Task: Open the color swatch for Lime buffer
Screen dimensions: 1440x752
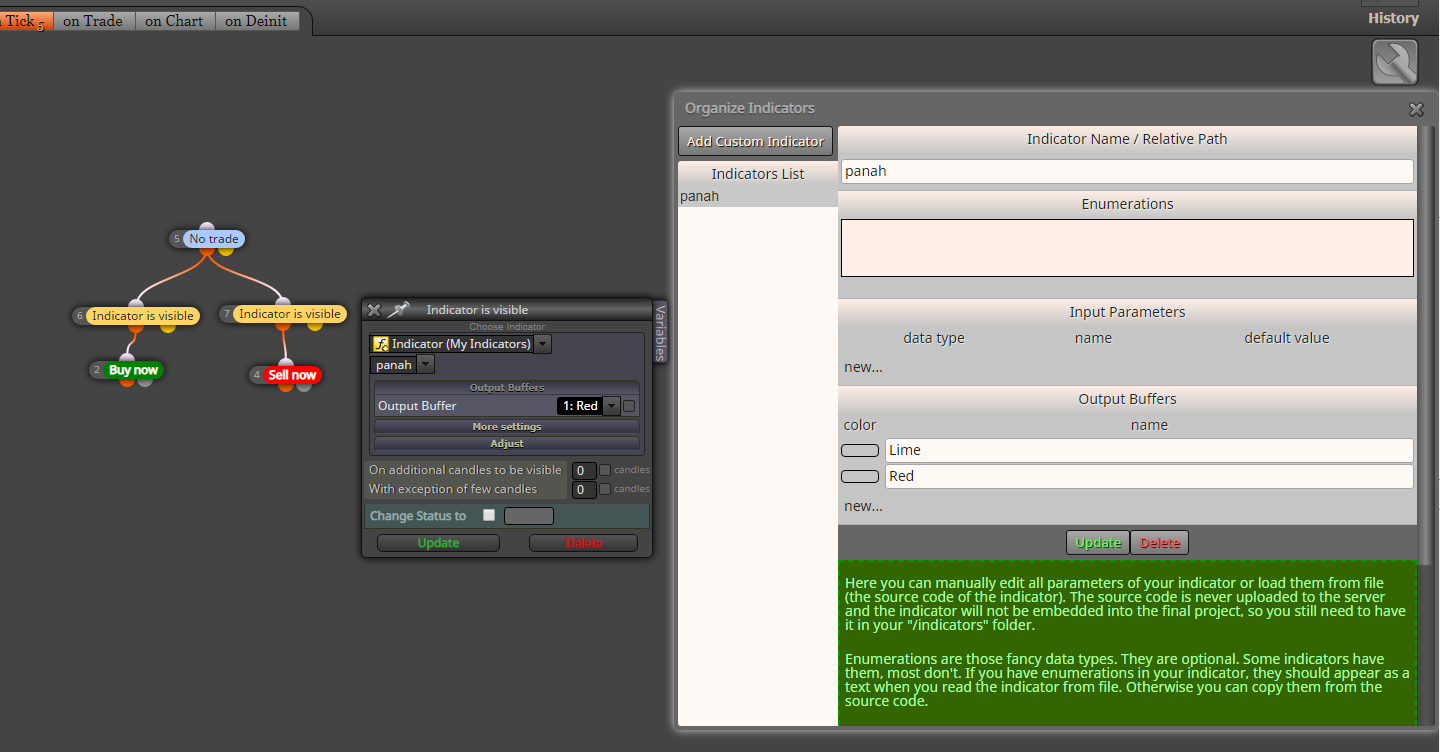Action: [860, 451]
